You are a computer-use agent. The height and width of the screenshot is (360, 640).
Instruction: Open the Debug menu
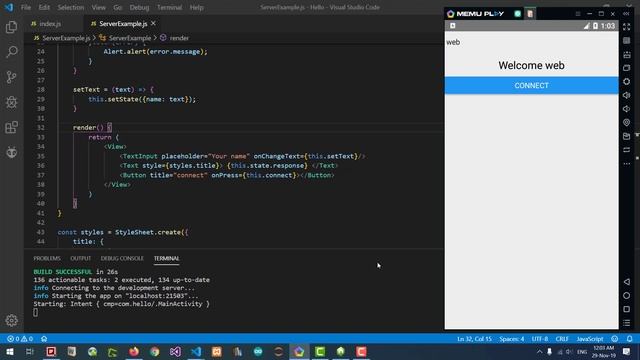[139, 7]
